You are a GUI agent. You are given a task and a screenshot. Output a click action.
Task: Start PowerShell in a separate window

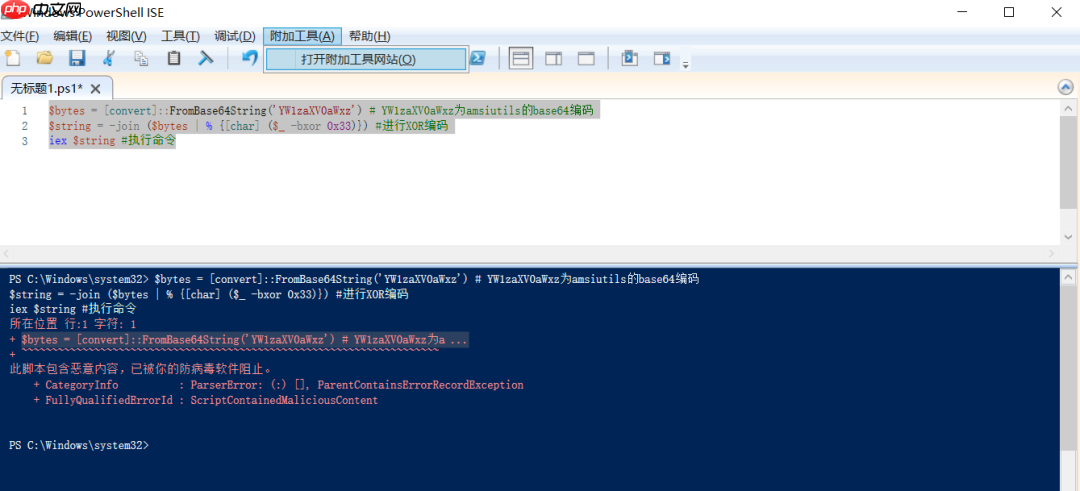tap(479, 59)
